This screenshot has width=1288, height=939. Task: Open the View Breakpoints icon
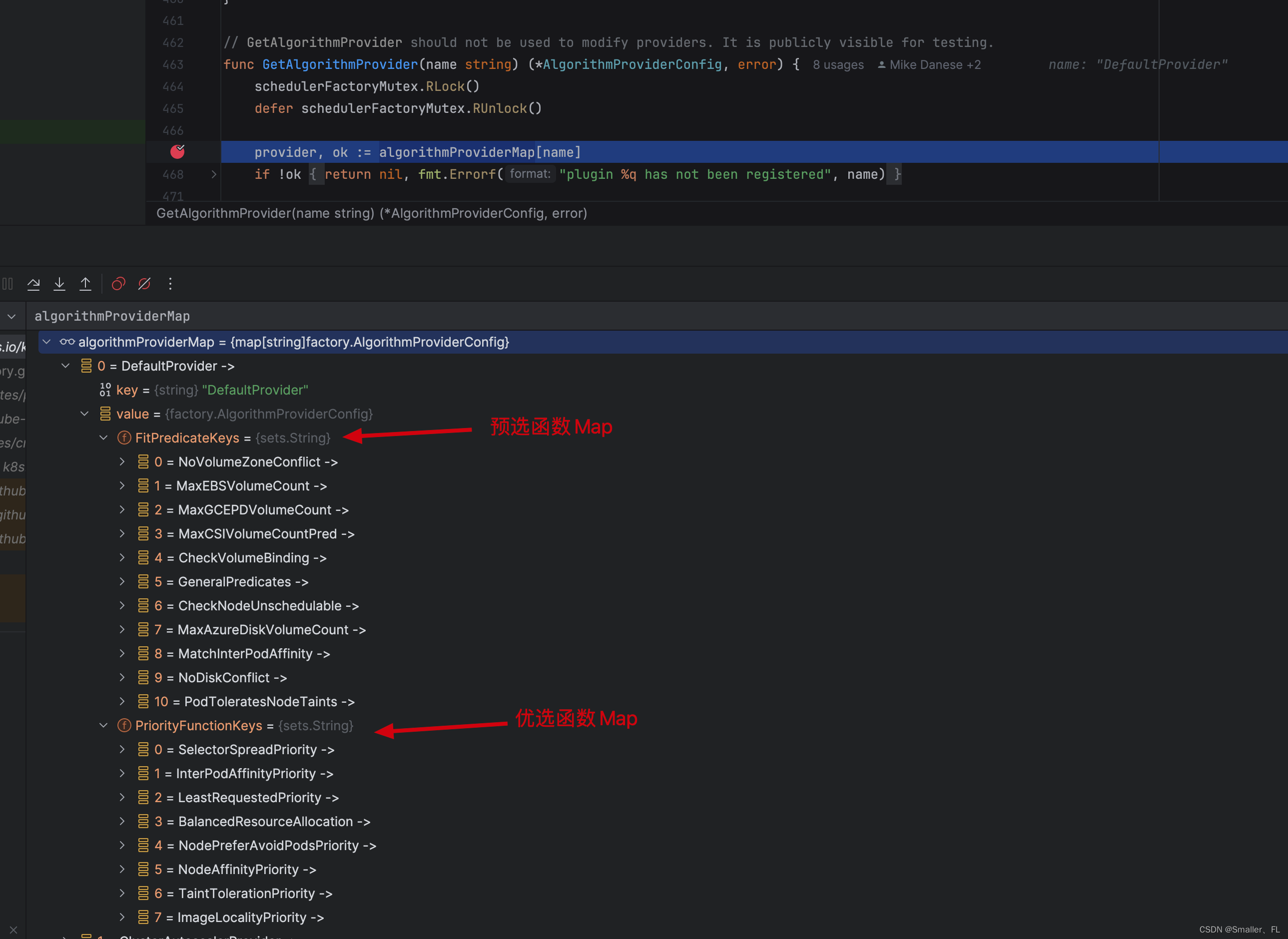[118, 284]
